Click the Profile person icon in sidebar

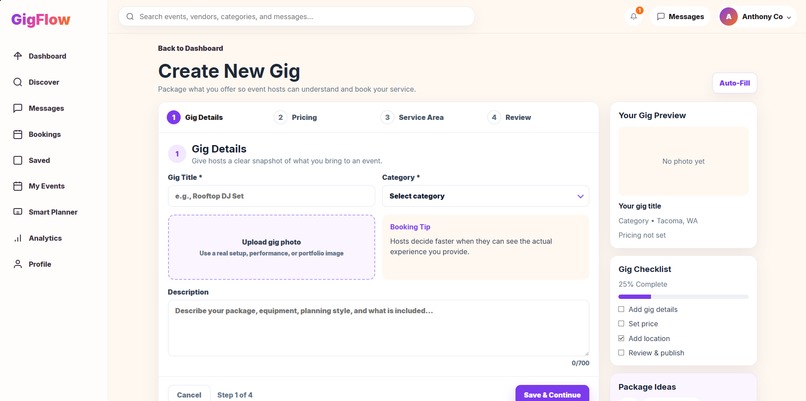[18, 264]
